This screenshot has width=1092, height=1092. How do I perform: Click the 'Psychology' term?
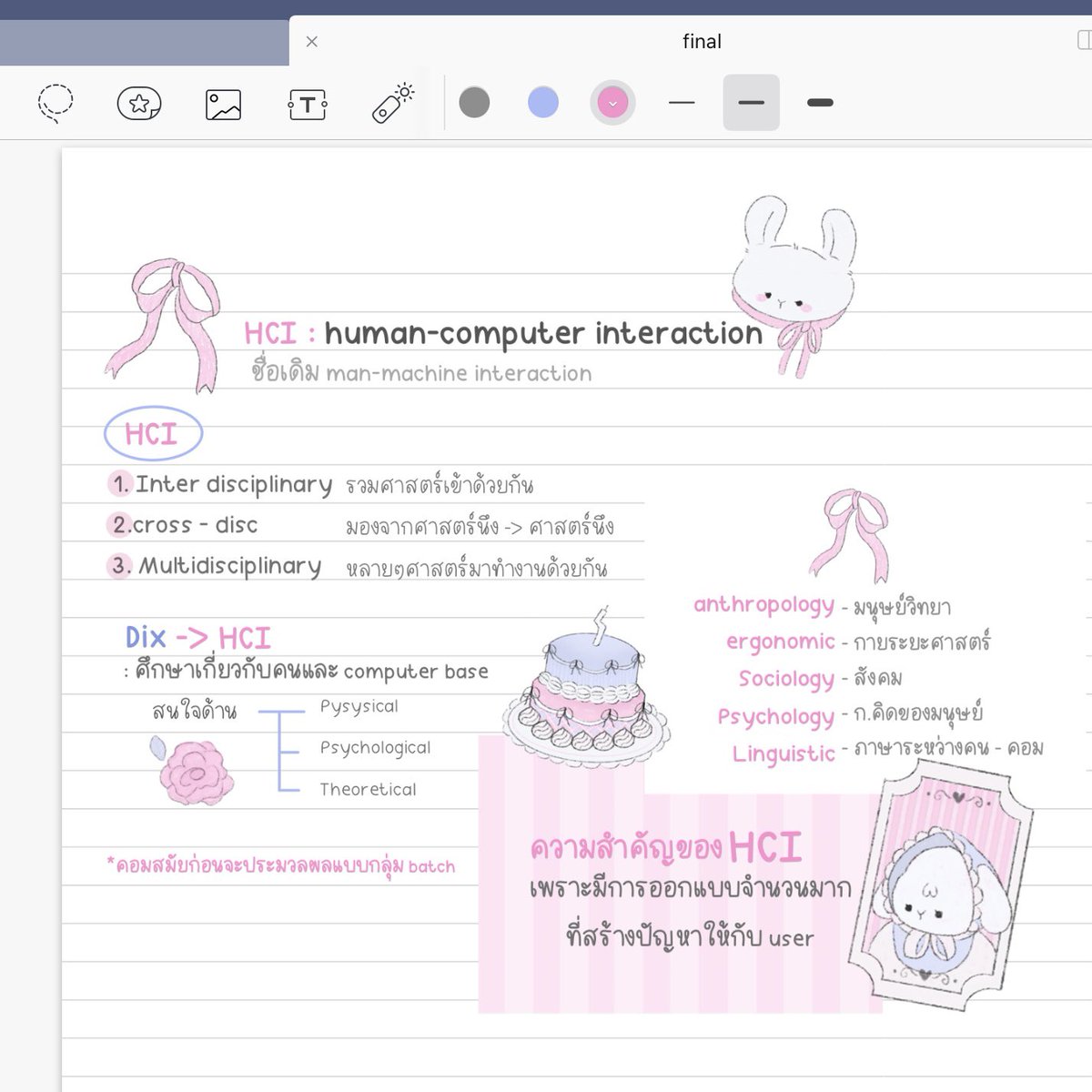(x=775, y=717)
